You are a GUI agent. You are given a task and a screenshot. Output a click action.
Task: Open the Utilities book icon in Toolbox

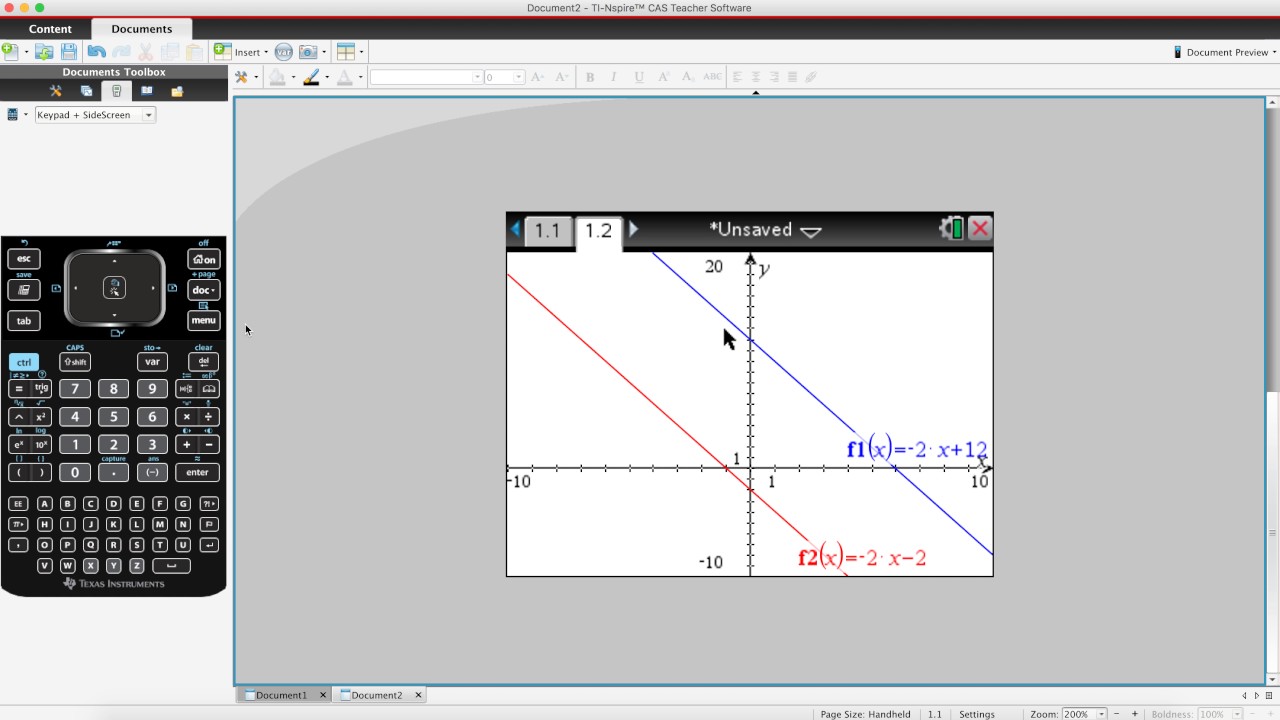click(x=147, y=91)
